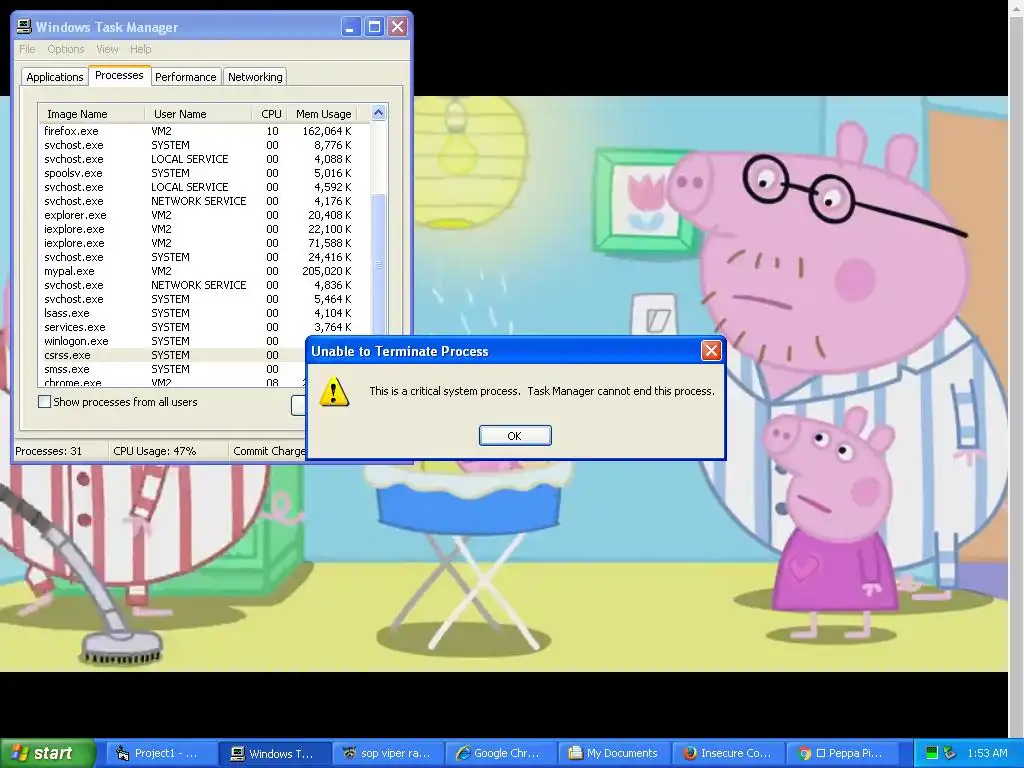The width and height of the screenshot is (1024, 768).
Task: Select the firefox.exe process row
Action: point(204,131)
